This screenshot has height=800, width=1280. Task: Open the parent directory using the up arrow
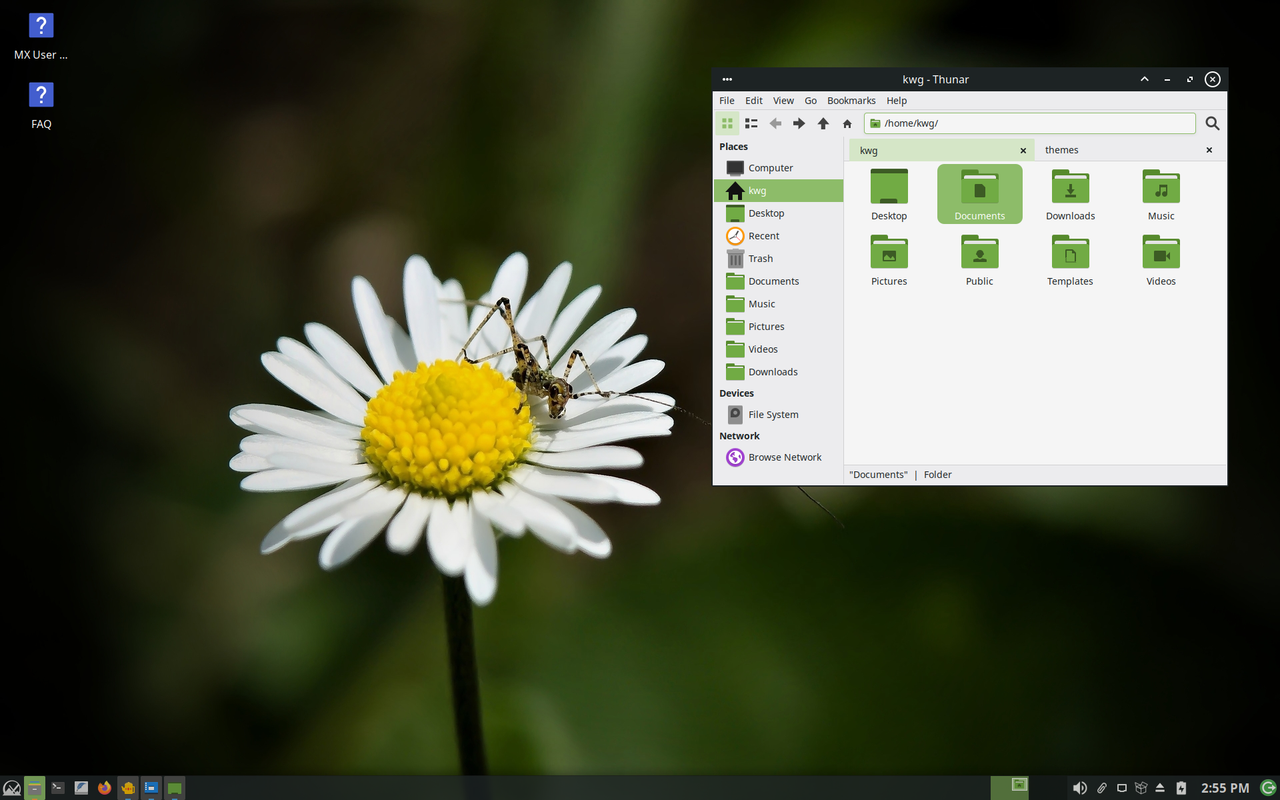point(822,123)
